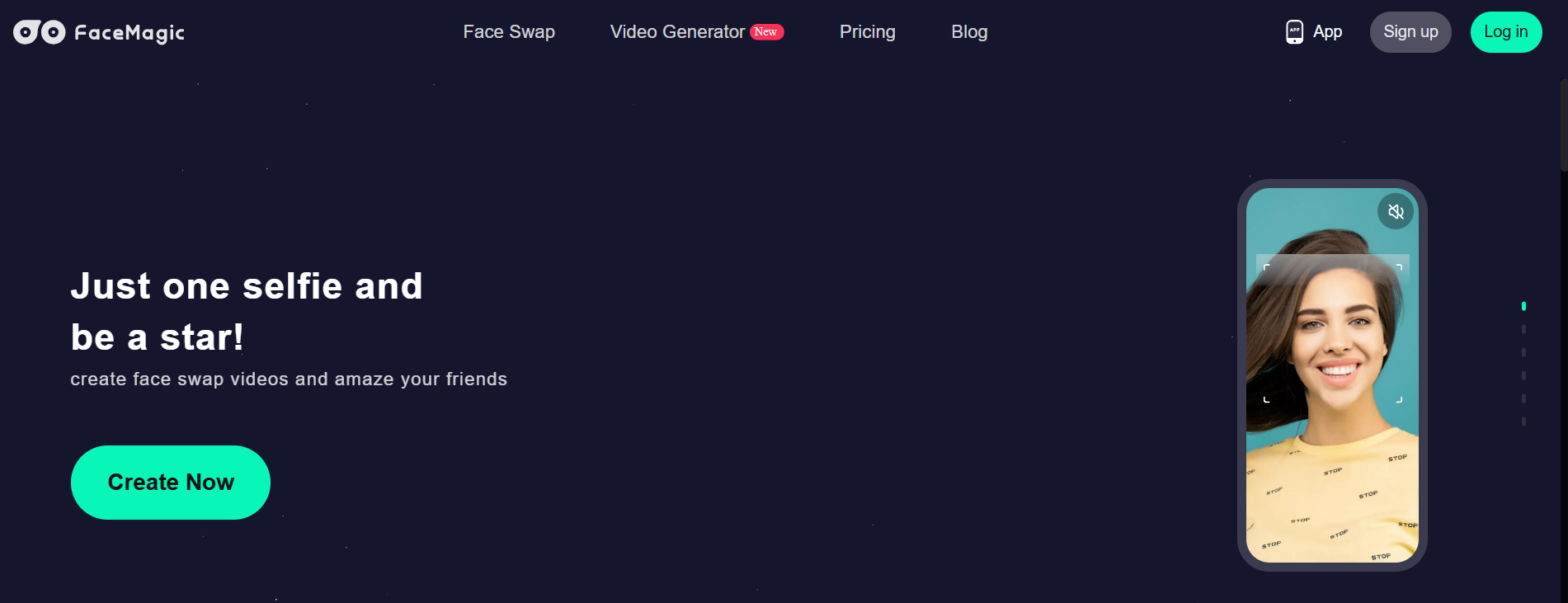Open the Blog link

(x=969, y=32)
